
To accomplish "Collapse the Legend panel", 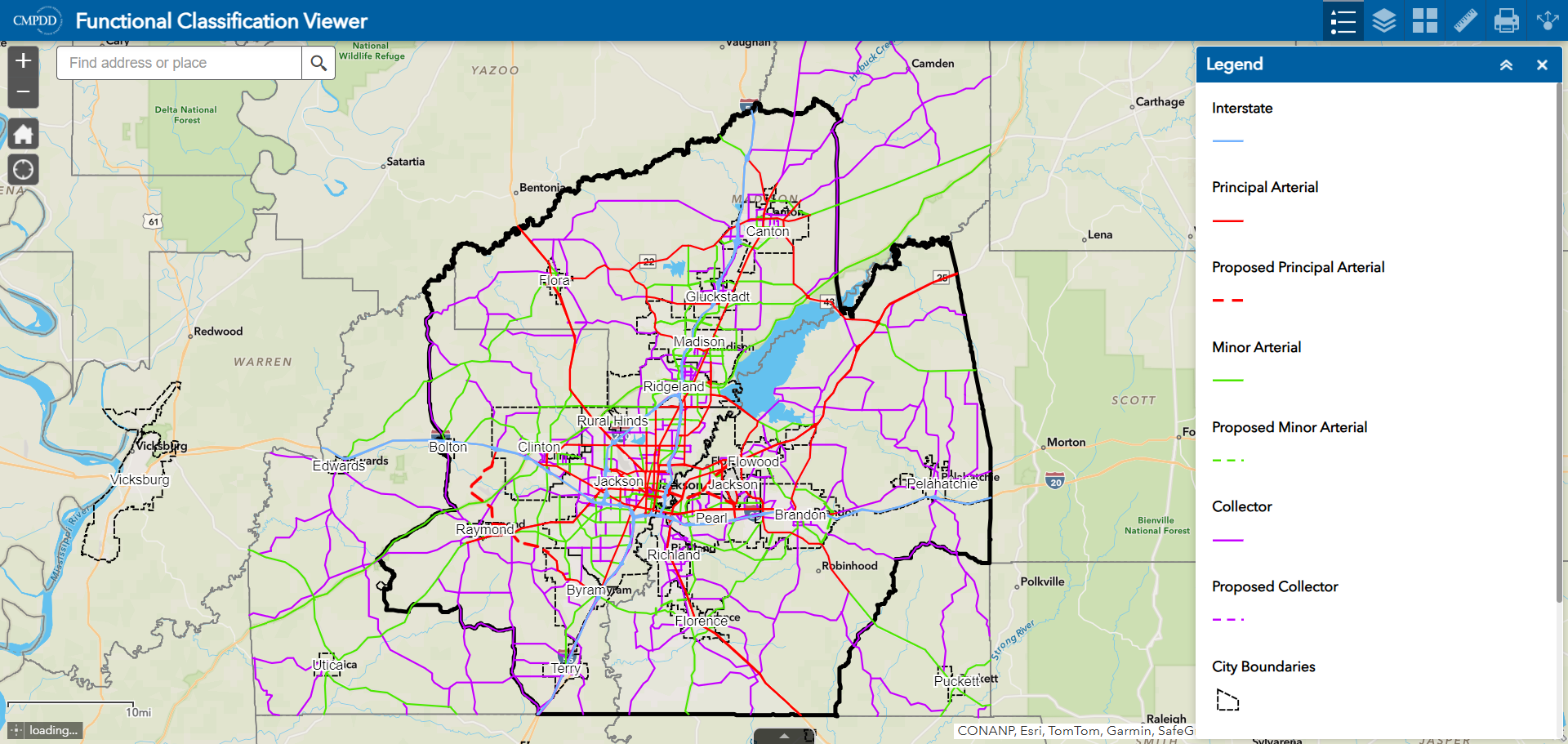I will 1506,65.
